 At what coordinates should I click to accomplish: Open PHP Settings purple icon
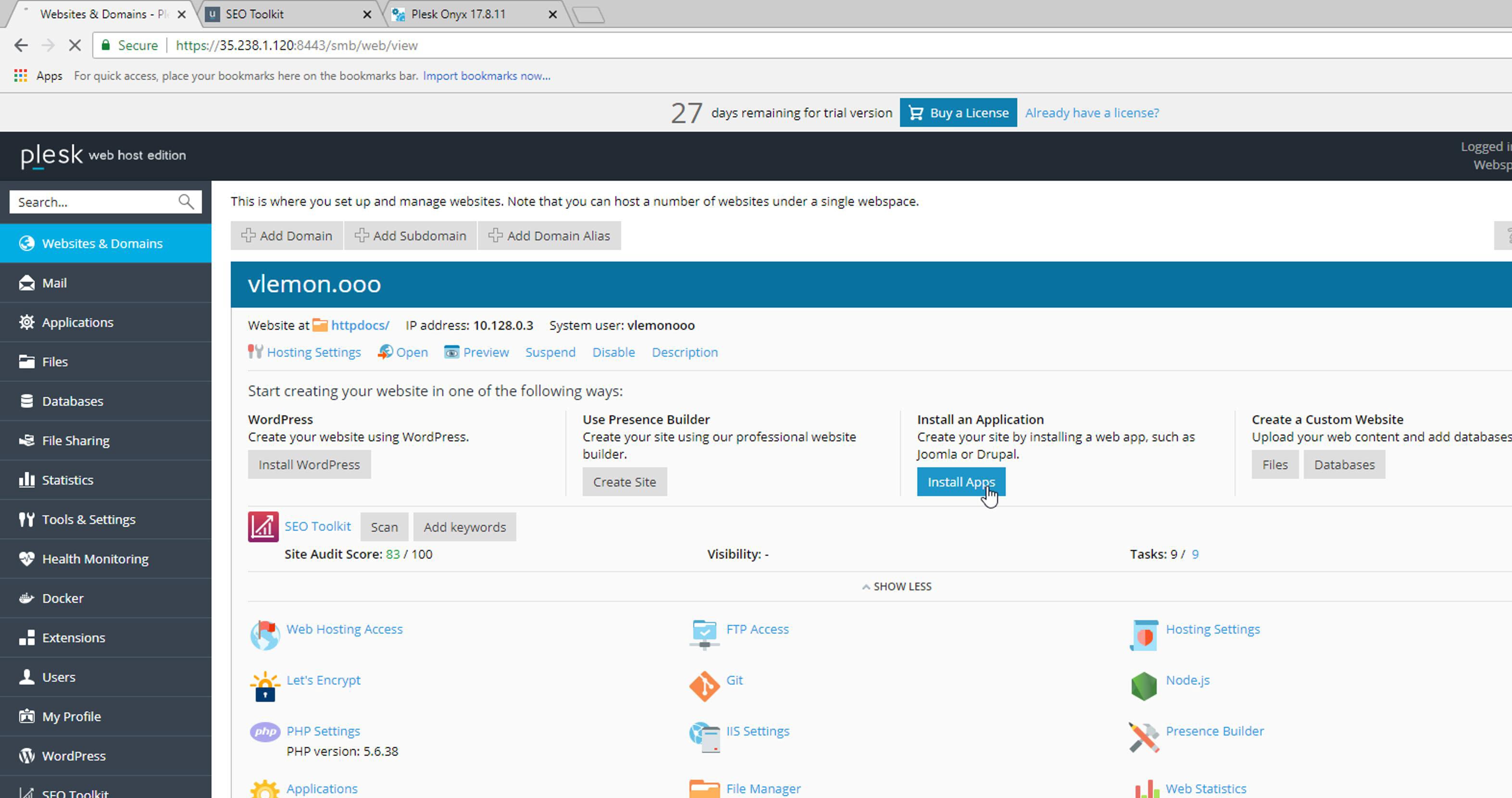(265, 732)
